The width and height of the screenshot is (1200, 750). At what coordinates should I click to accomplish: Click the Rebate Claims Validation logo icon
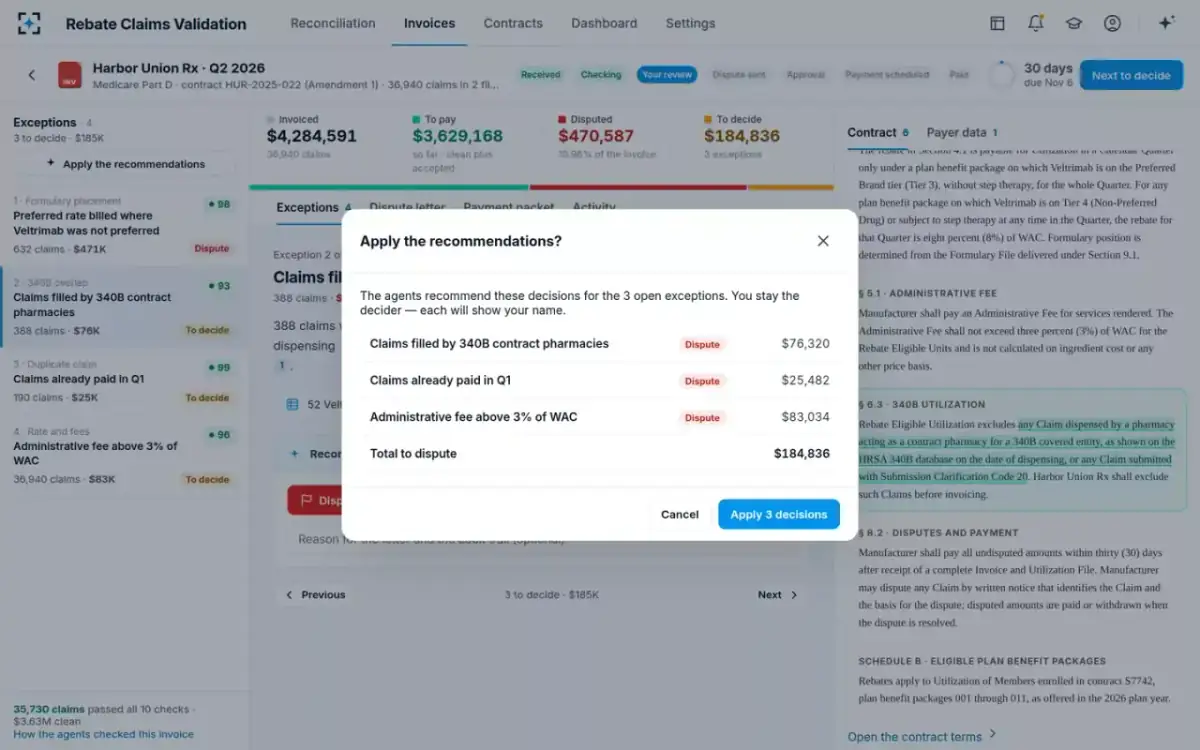click(30, 24)
